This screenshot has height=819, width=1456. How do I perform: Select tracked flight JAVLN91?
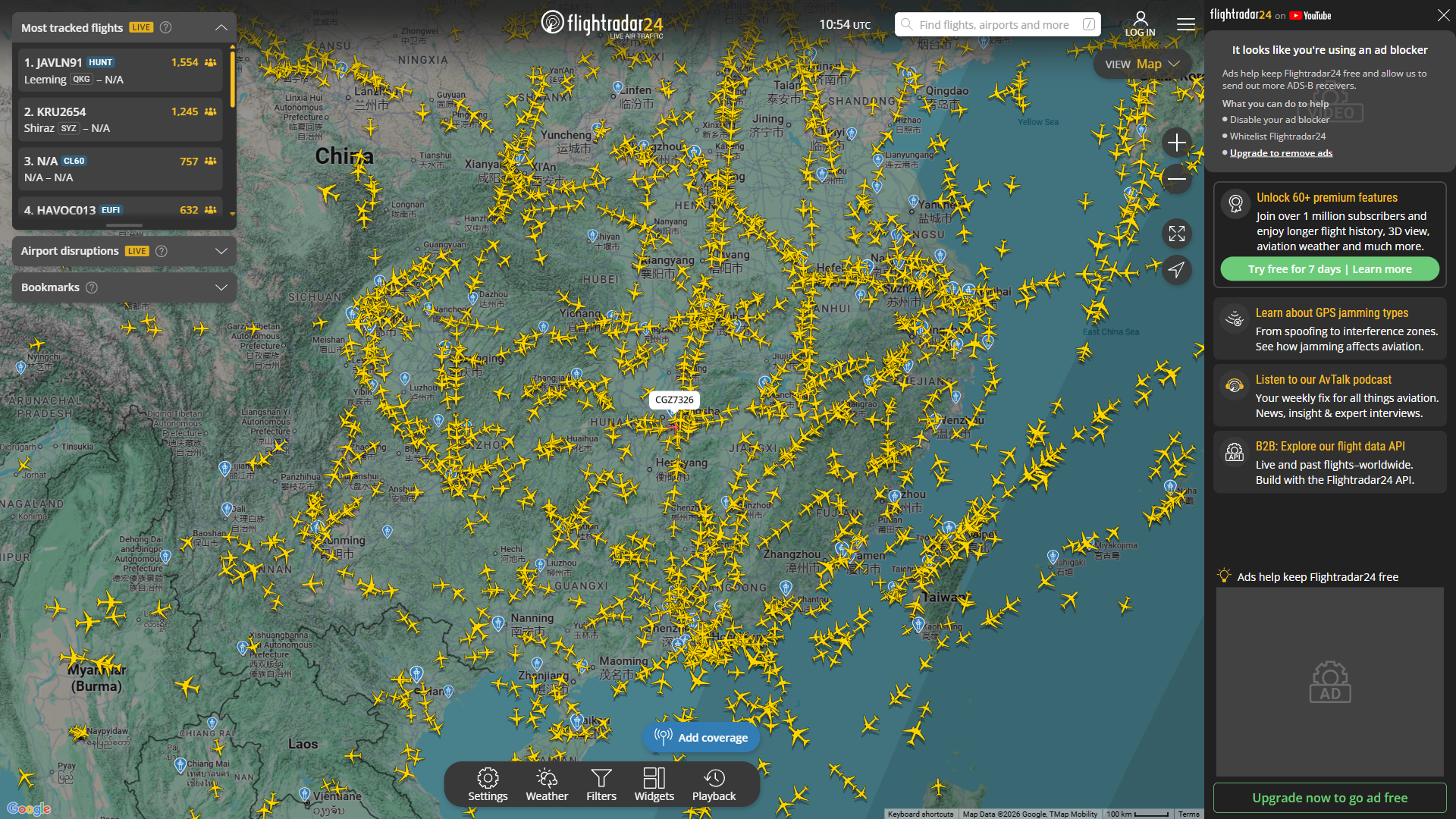click(x=121, y=71)
